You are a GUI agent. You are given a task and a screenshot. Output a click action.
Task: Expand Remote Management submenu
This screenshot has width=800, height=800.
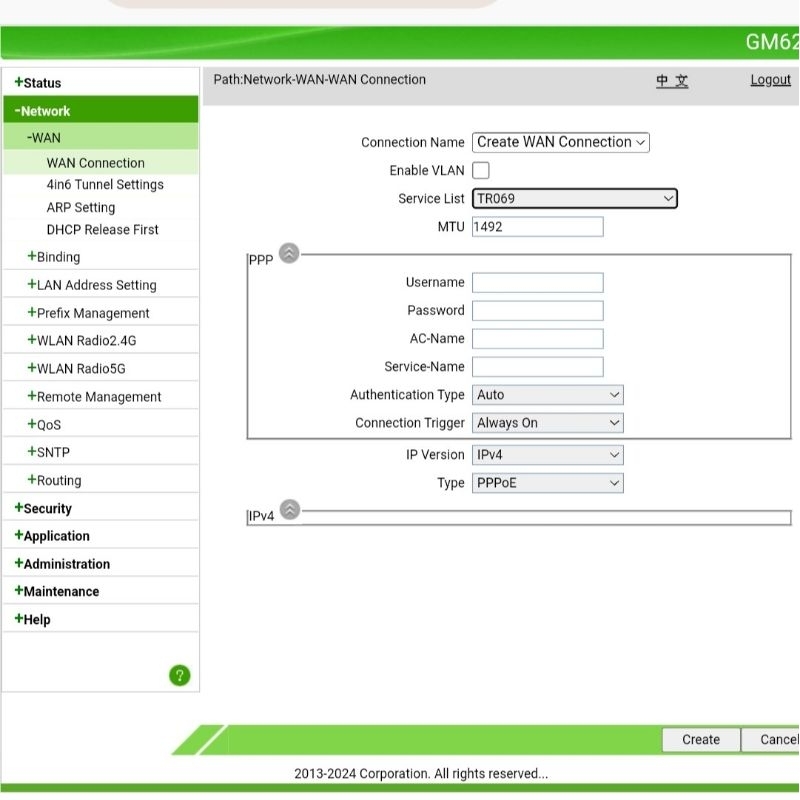[x=94, y=396]
